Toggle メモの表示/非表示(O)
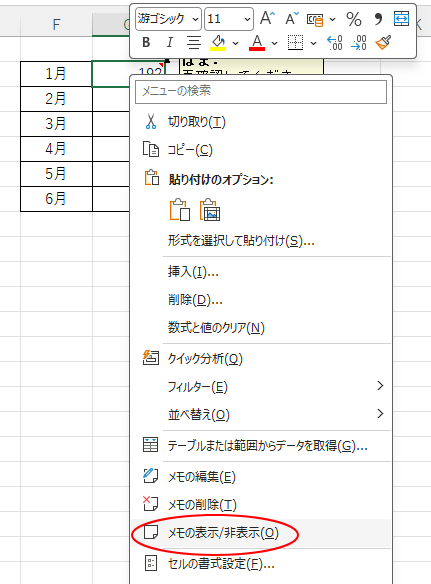Viewport: 431px width, 584px height. [x=261, y=533]
